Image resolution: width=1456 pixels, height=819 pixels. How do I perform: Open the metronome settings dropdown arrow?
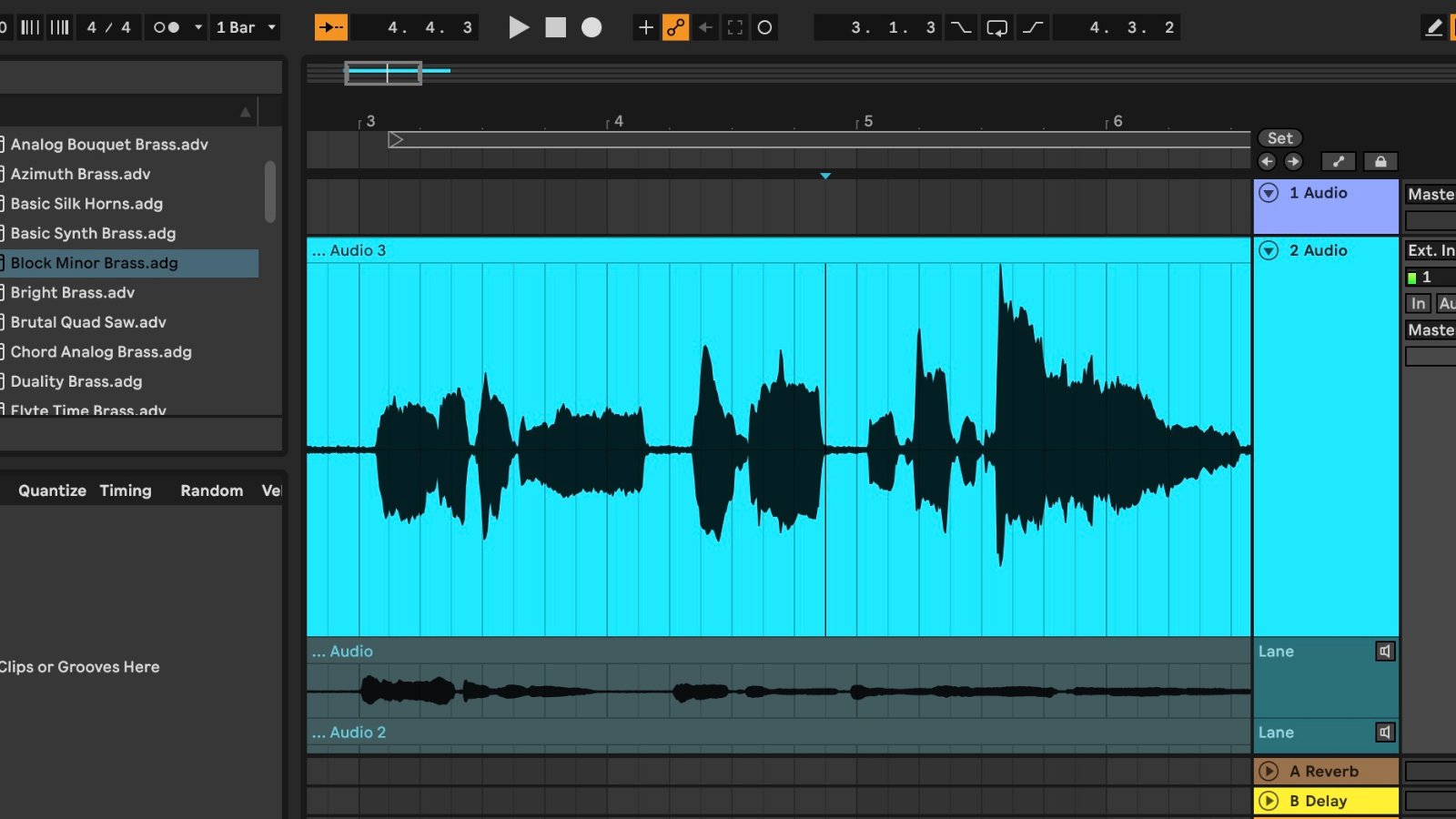point(198,27)
